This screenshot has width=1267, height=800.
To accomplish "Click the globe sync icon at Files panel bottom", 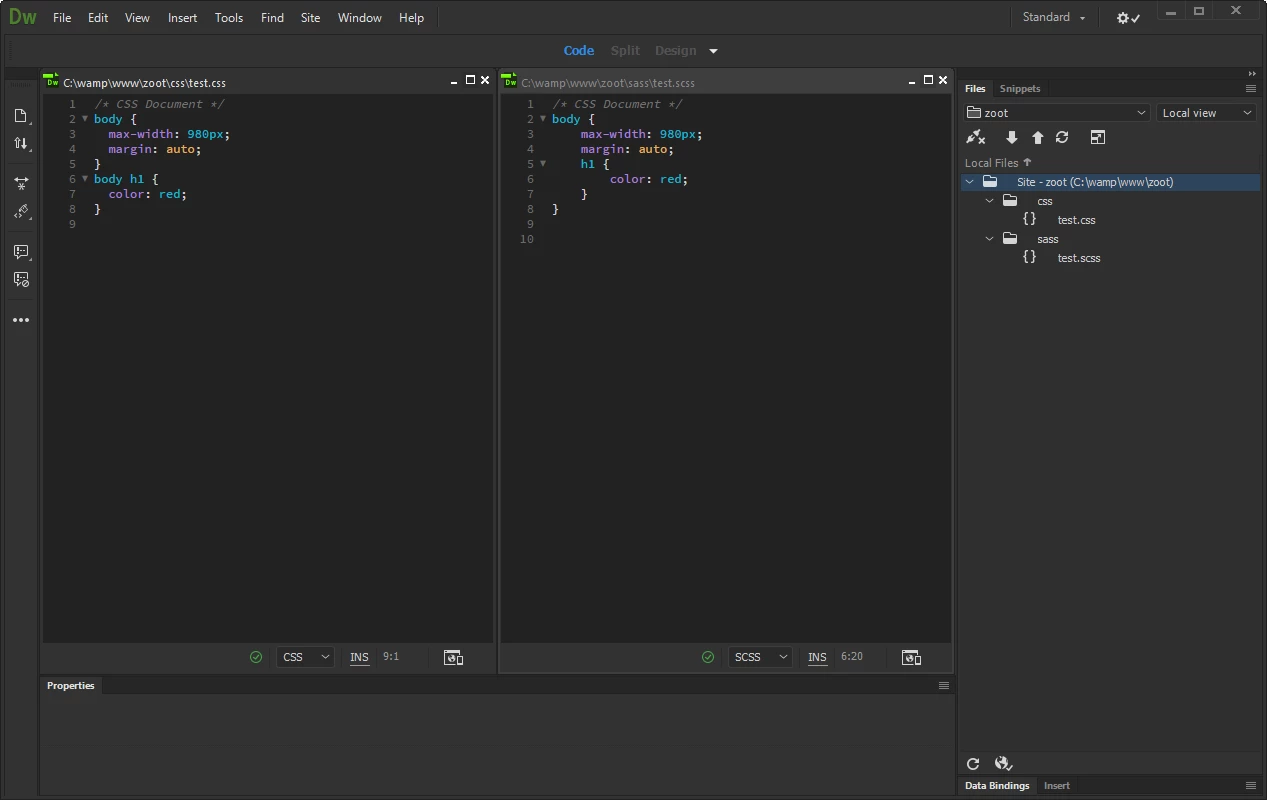I will coord(1004,763).
